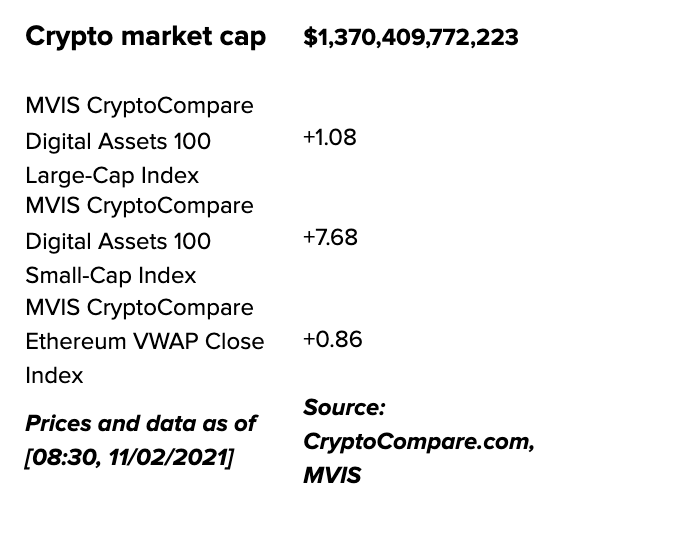Select the +1.08 index change value

(329, 137)
